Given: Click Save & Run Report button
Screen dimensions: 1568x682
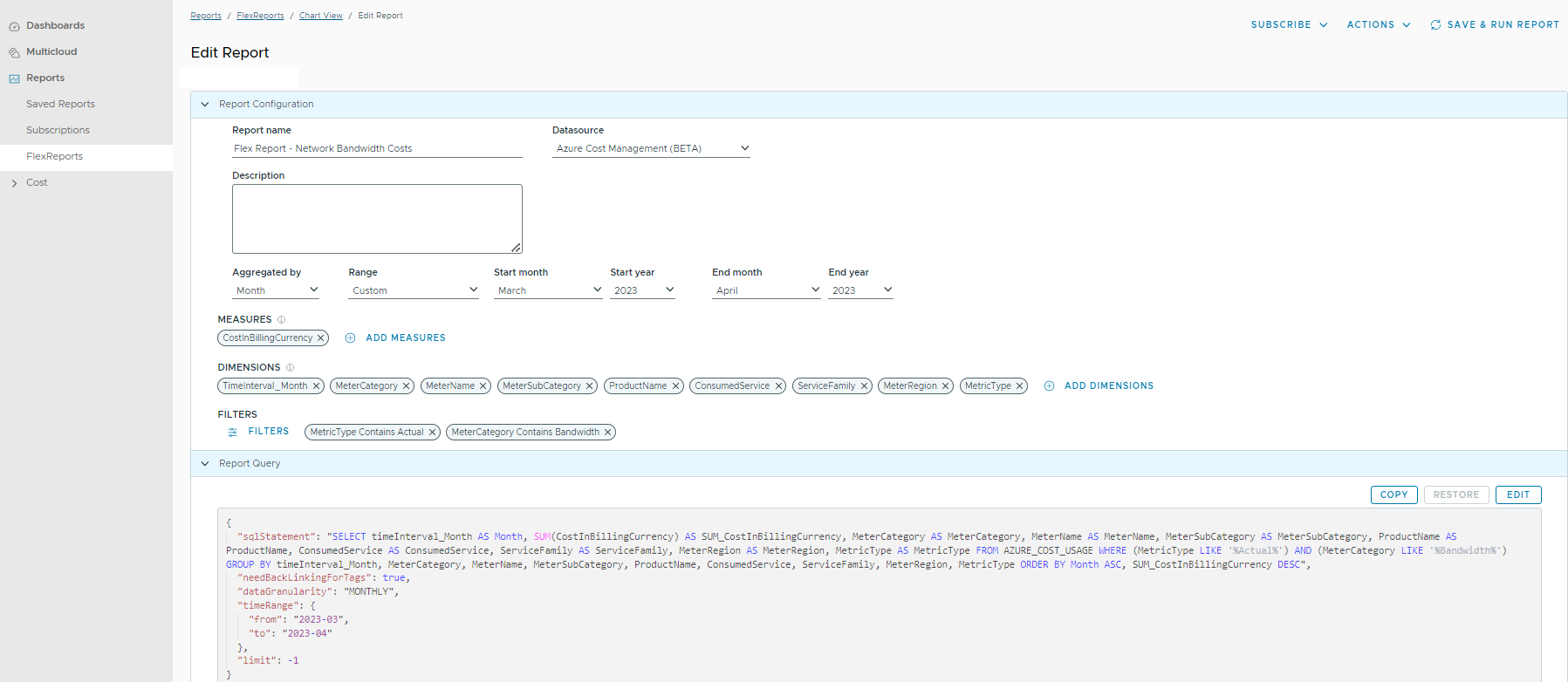Looking at the screenshot, I should (1494, 25).
